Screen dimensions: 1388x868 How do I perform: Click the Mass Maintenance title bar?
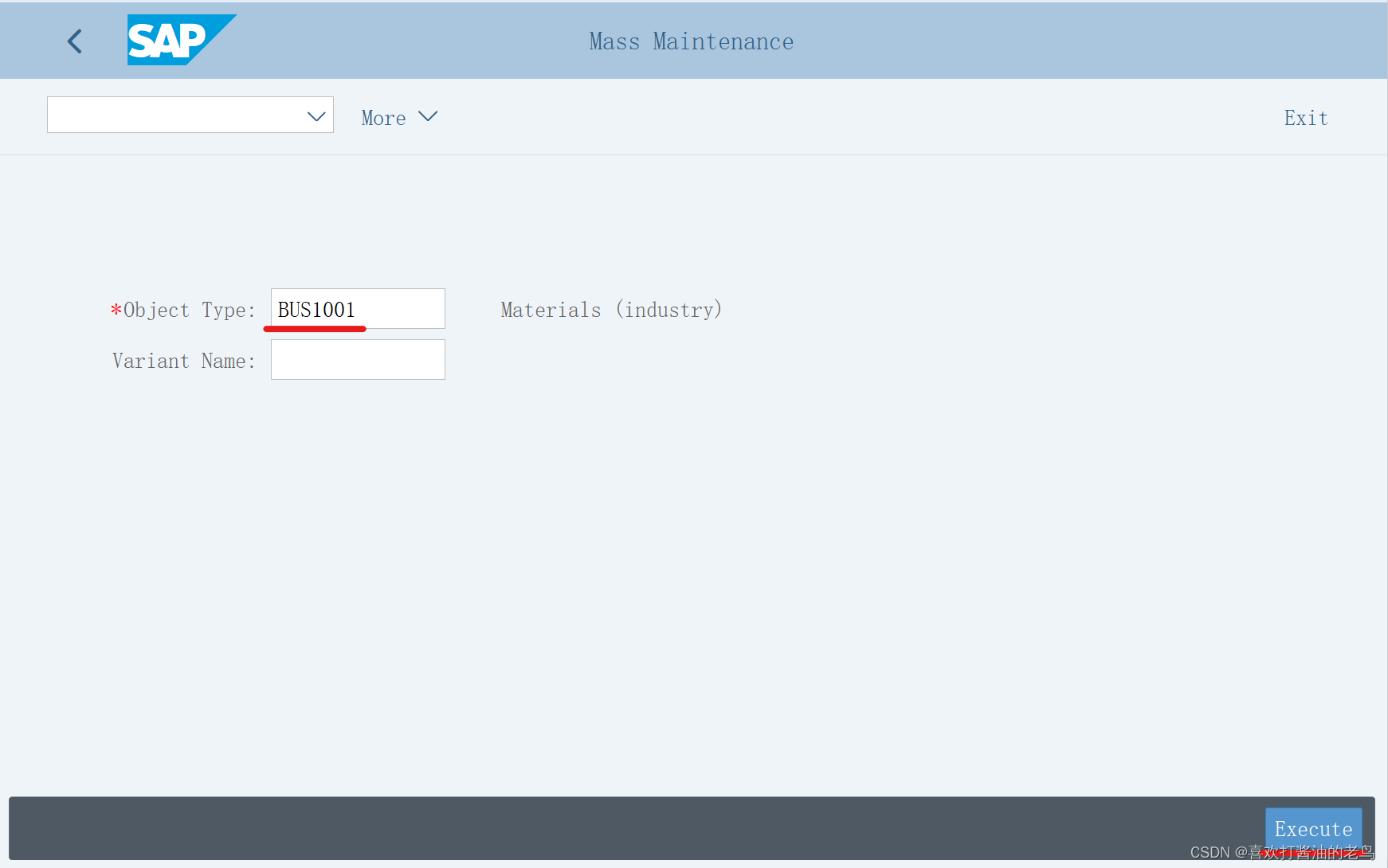point(691,41)
